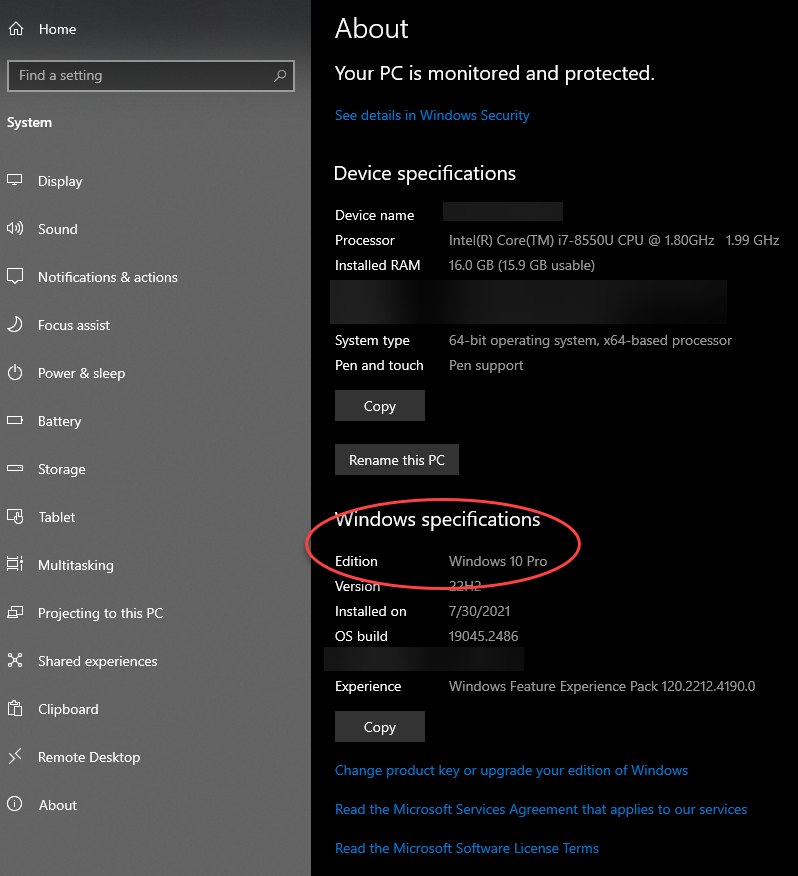Click the magnifier icon in search box
Image resolution: width=798 pixels, height=876 pixels.
pos(280,75)
